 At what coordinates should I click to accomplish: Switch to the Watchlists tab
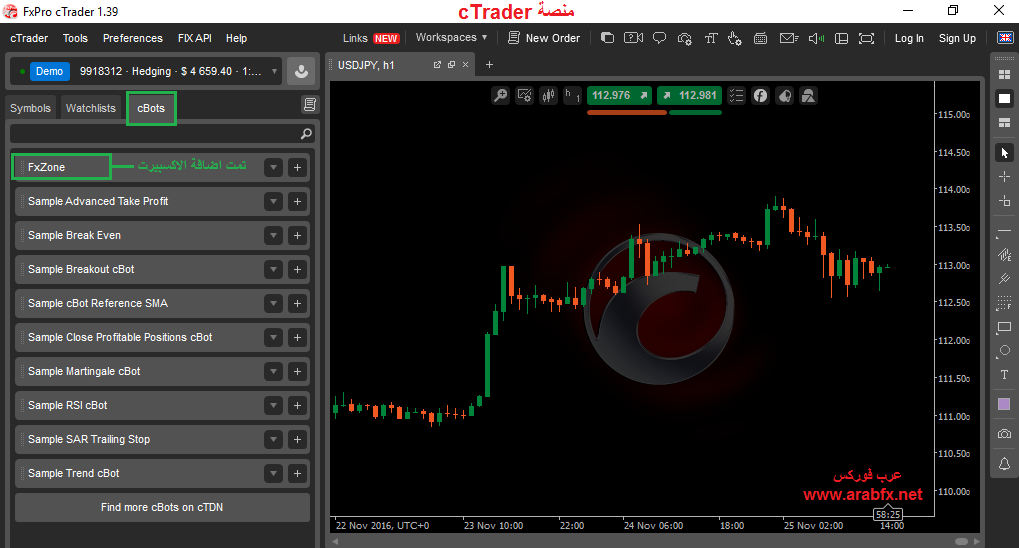coord(90,109)
